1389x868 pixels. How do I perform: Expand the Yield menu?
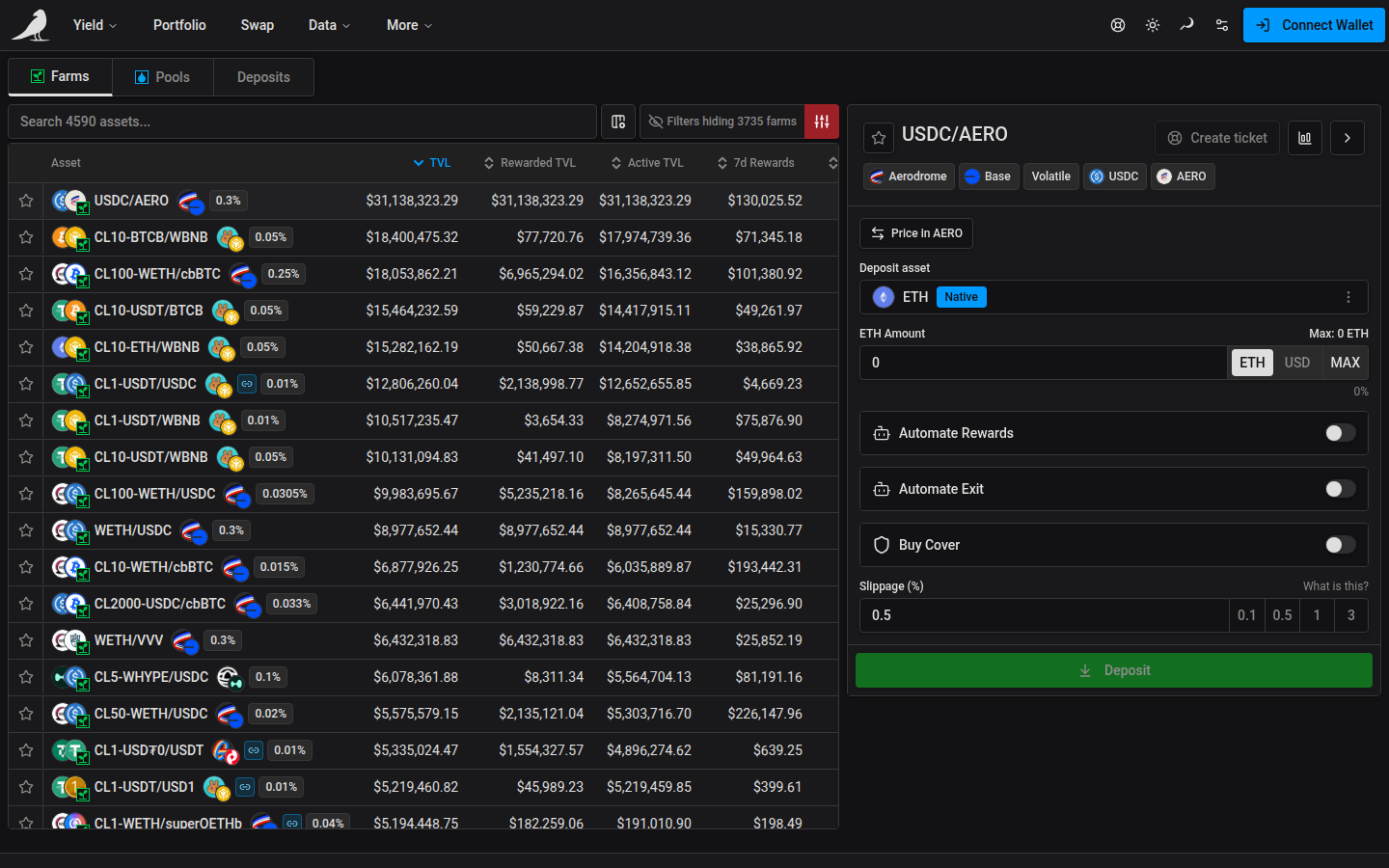point(95,25)
